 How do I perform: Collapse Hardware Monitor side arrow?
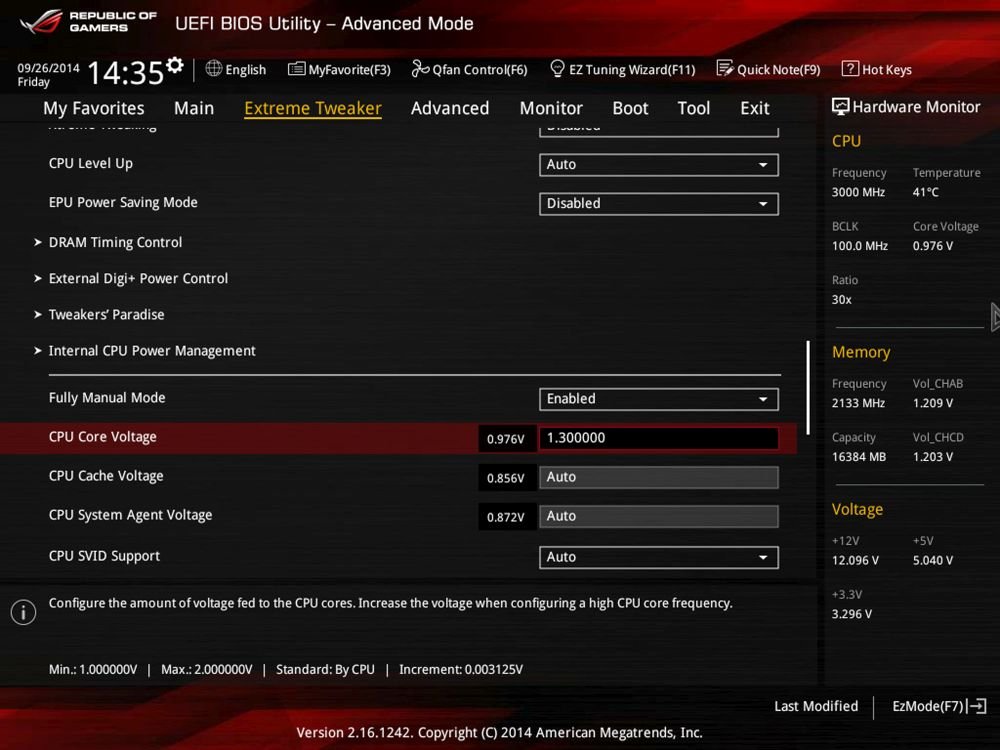click(x=995, y=317)
